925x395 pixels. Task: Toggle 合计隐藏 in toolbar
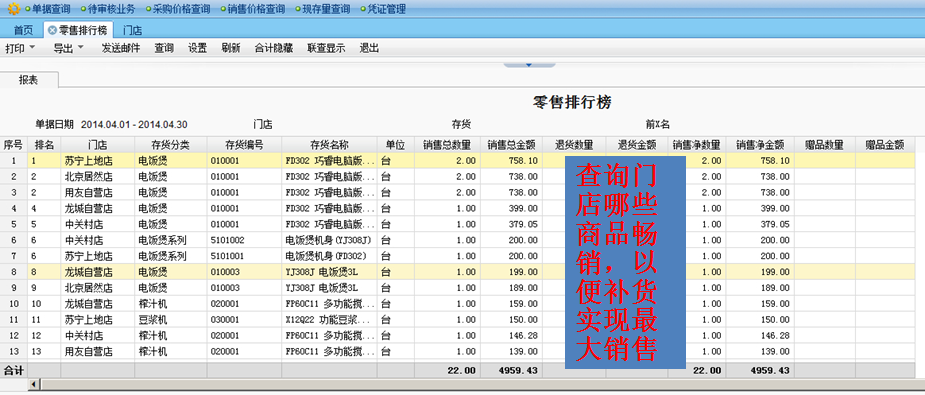pos(274,48)
